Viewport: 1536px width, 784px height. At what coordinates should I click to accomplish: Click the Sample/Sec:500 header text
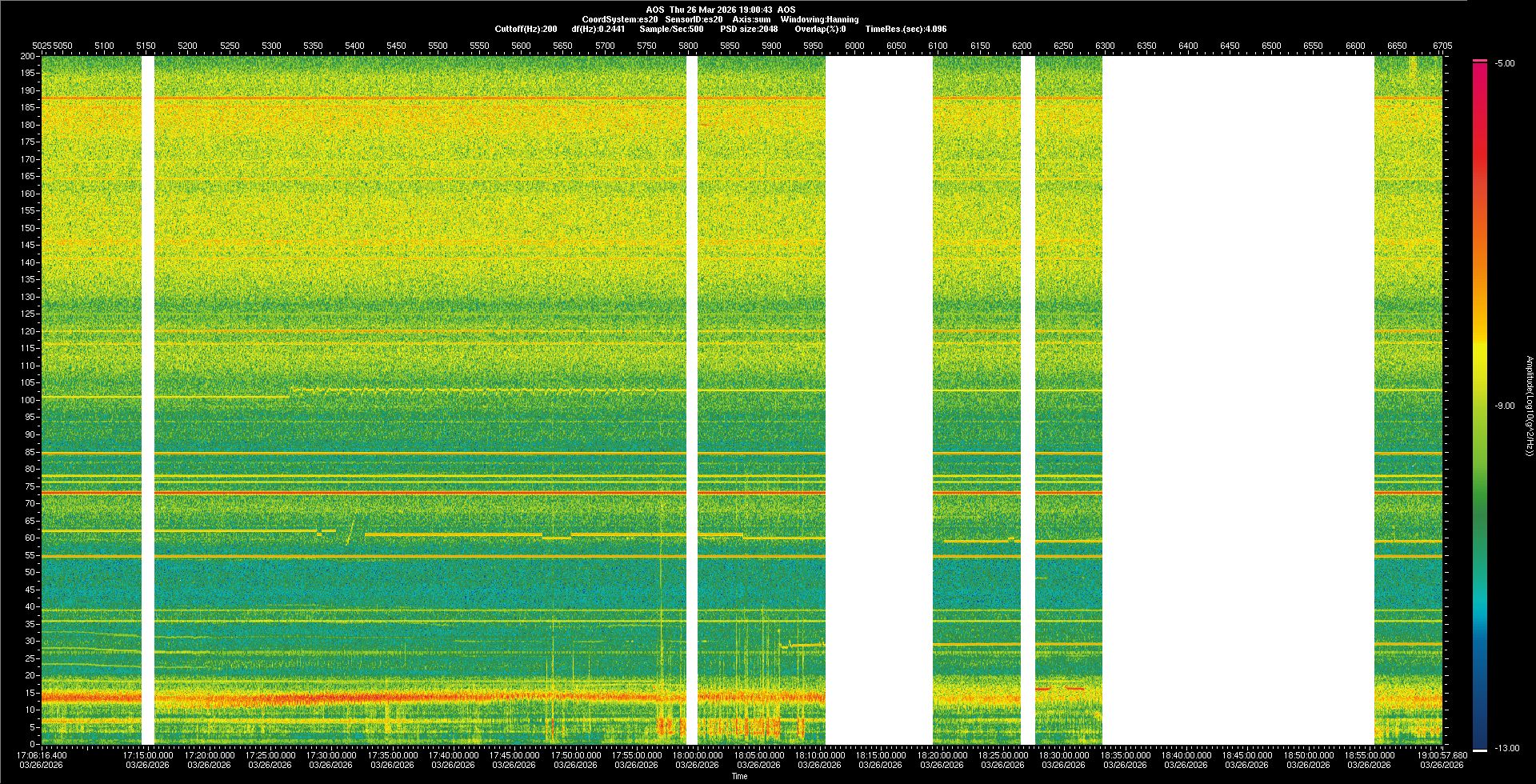click(x=671, y=29)
